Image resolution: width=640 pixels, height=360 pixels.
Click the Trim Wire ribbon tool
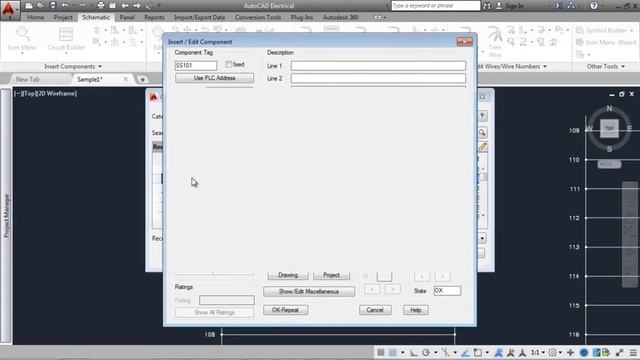pos(495,42)
